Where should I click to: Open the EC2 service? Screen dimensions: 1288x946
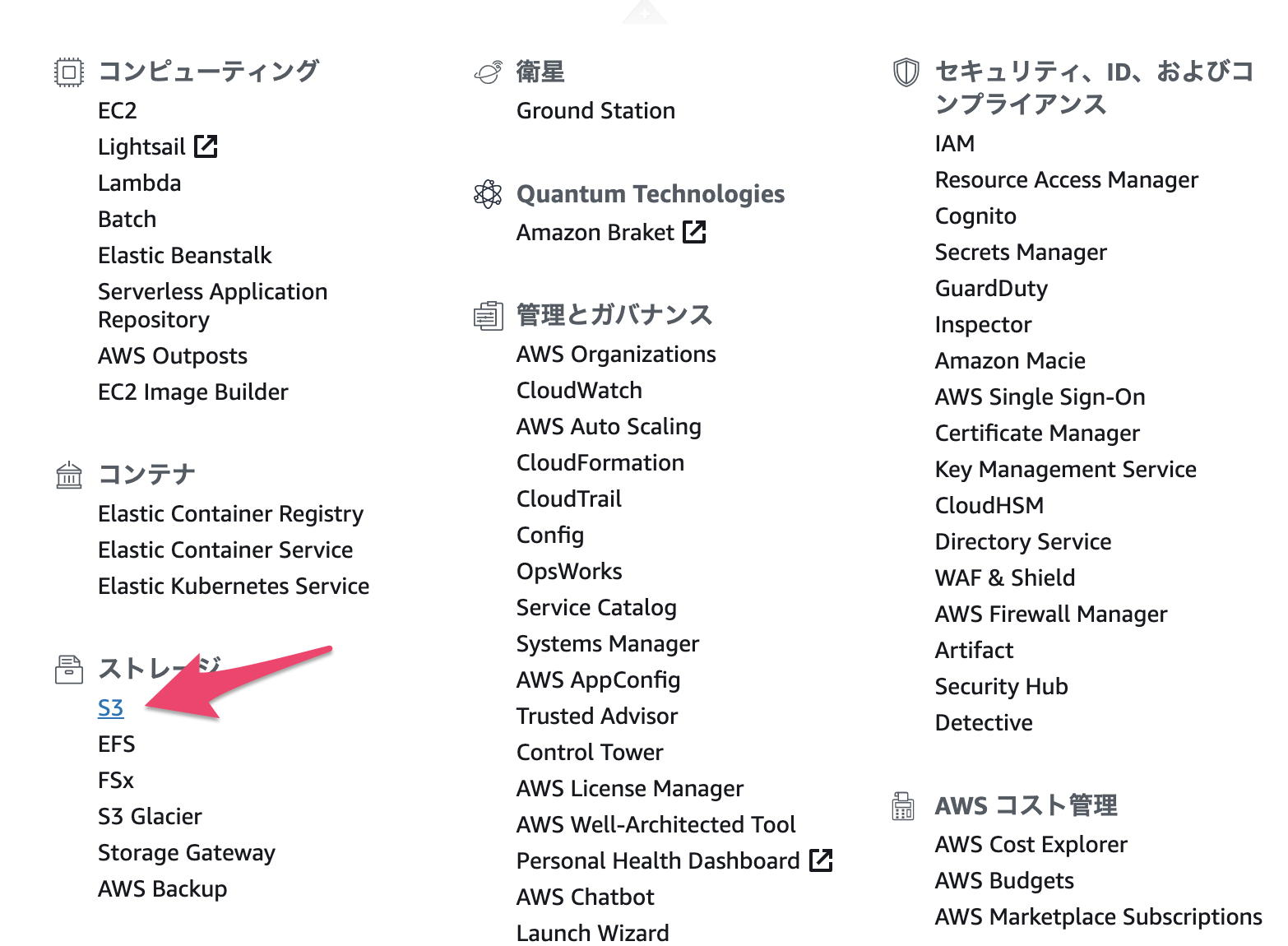click(118, 110)
